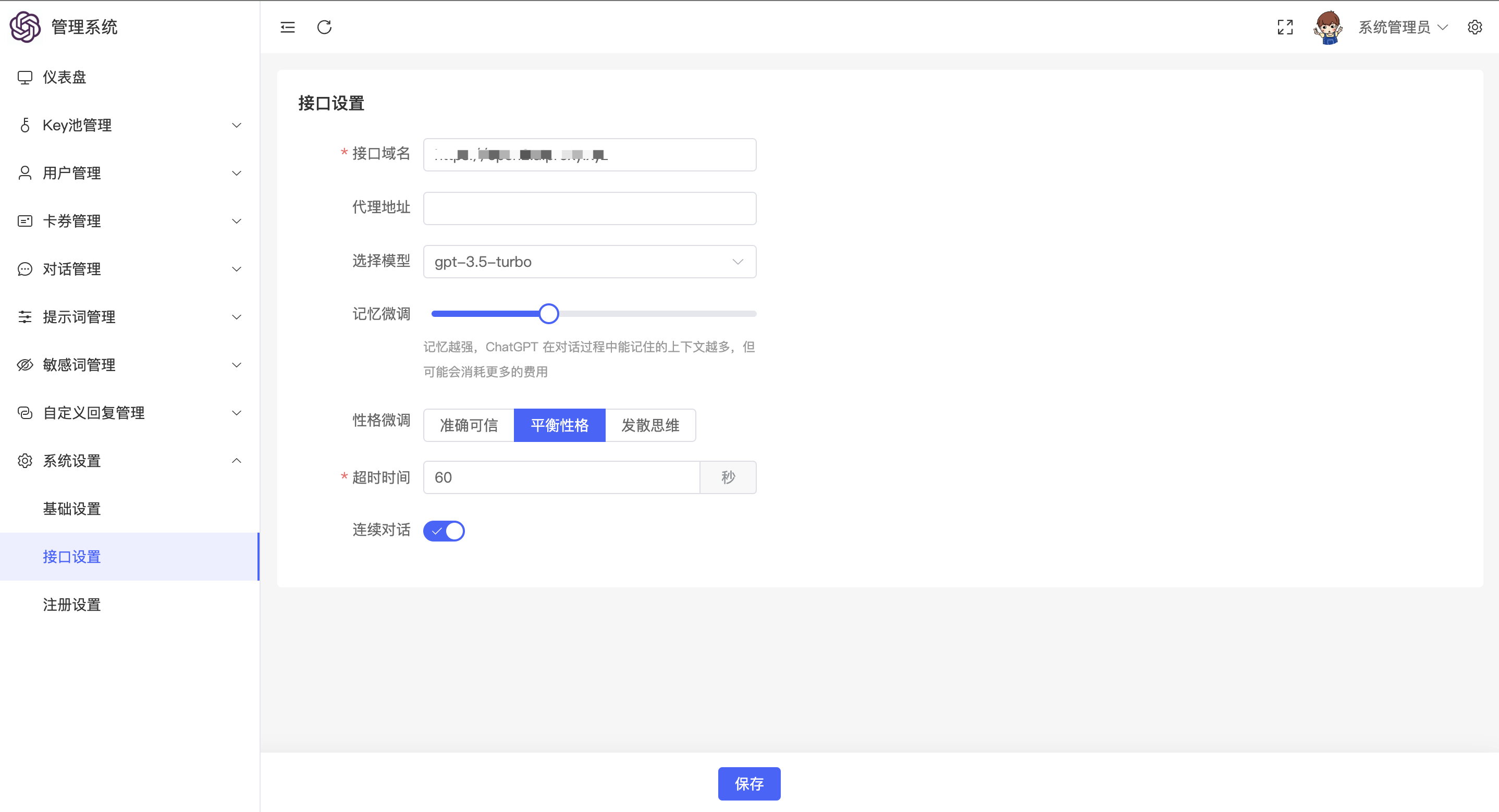
Task: Open the 注册设置 submenu item
Action: (x=130, y=605)
